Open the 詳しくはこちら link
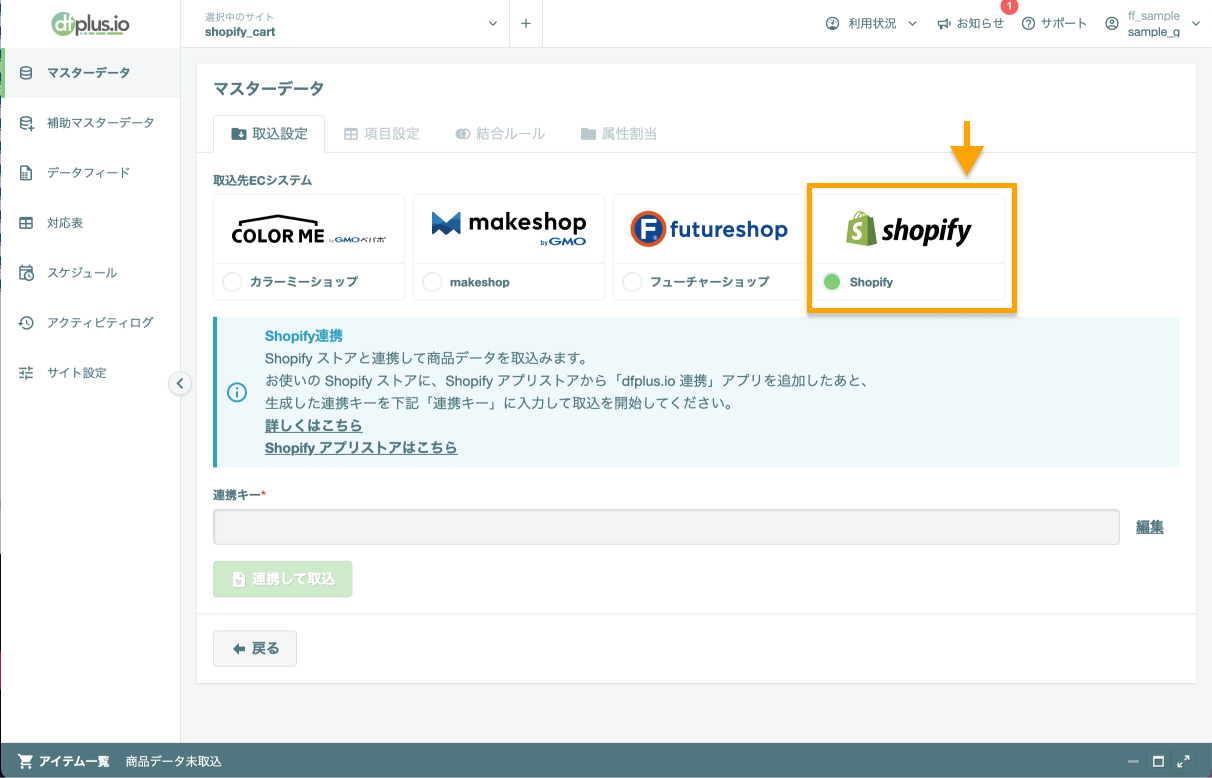 (314, 426)
